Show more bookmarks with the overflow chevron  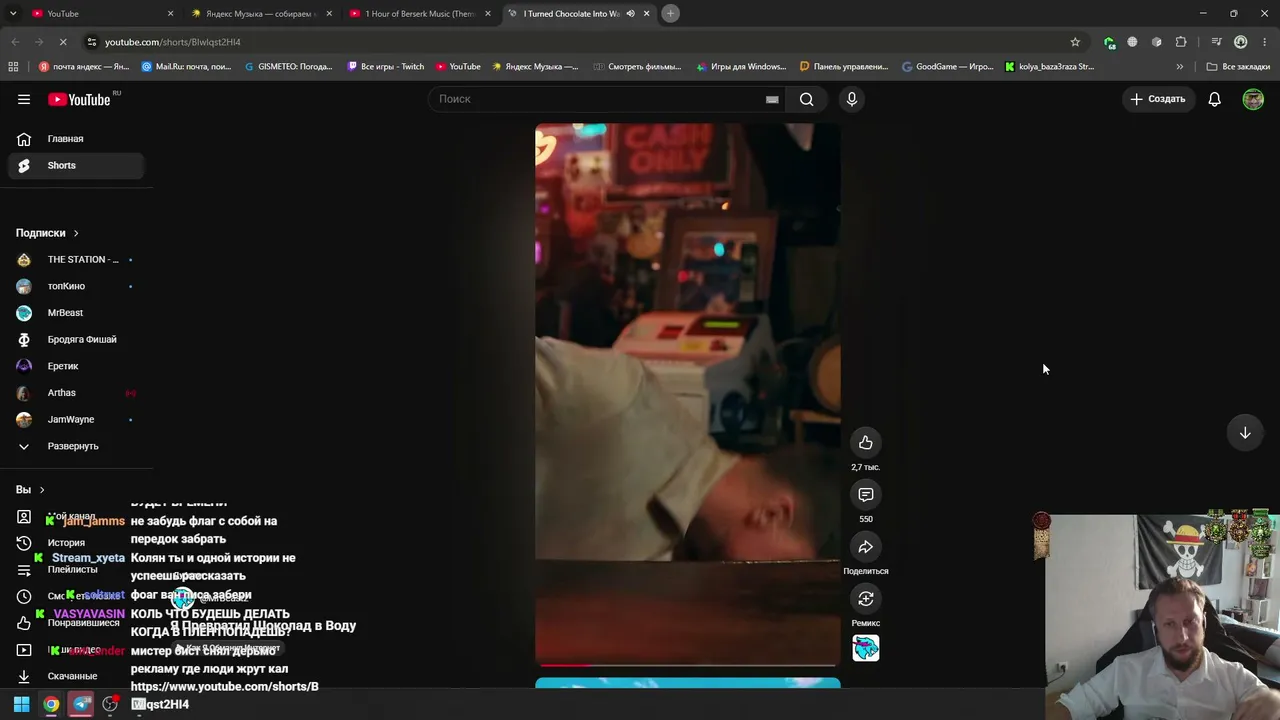1180,67
